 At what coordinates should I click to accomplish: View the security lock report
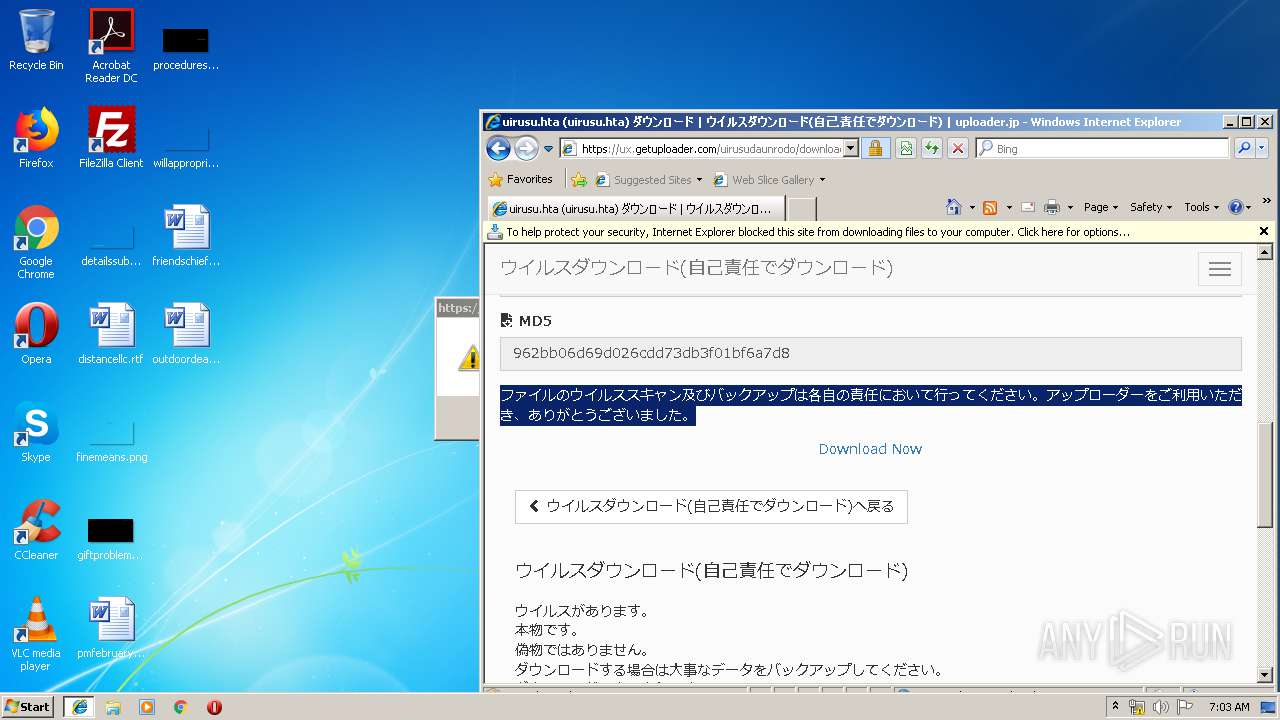[875, 148]
